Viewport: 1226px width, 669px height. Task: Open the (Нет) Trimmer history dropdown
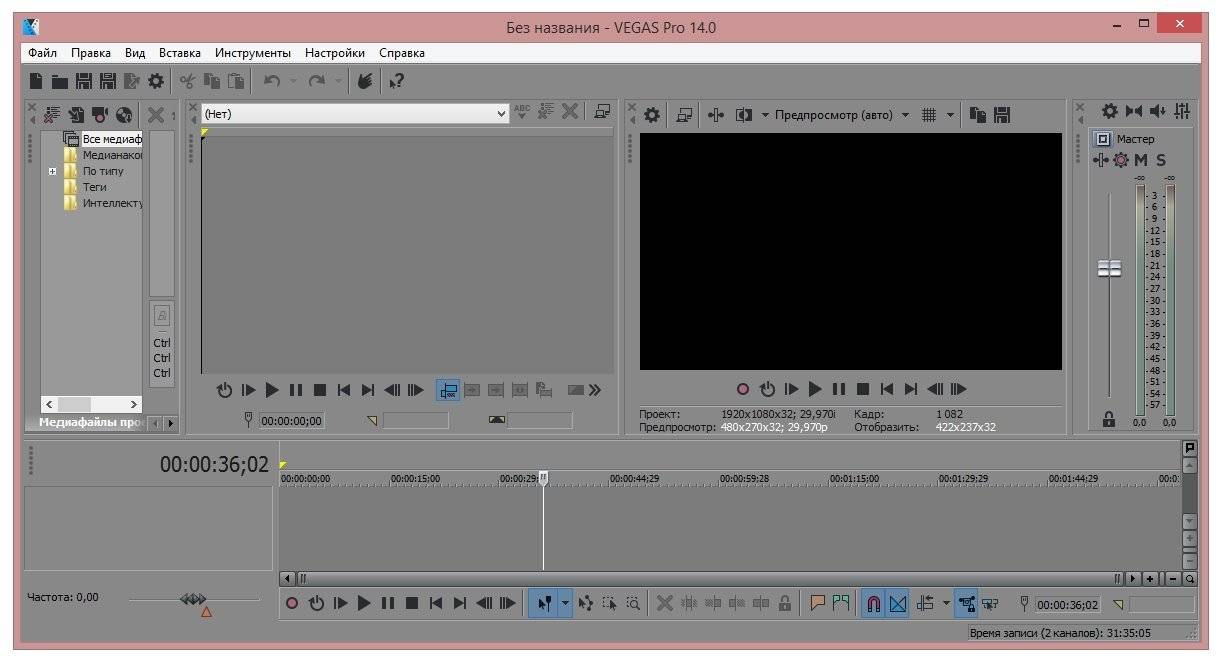pos(502,114)
